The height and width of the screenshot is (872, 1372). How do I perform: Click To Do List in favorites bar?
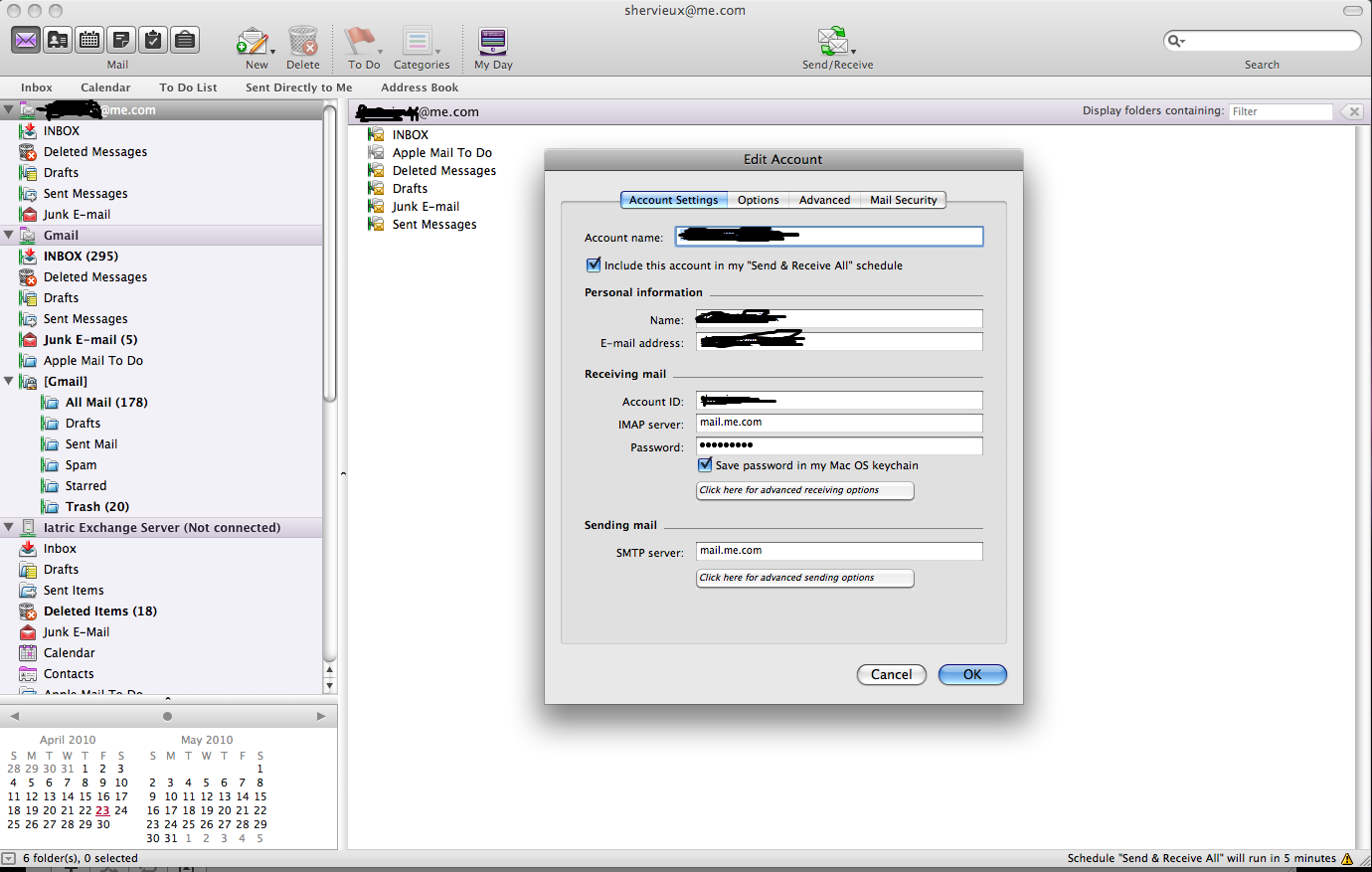[188, 87]
